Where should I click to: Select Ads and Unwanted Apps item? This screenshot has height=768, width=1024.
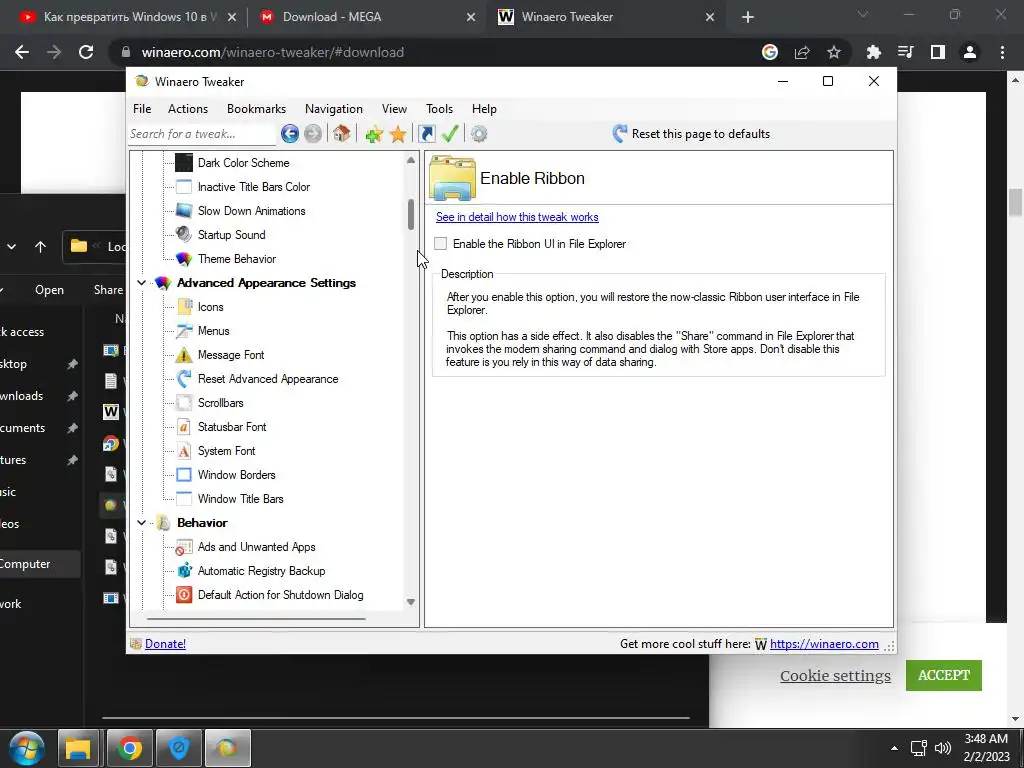click(x=256, y=547)
